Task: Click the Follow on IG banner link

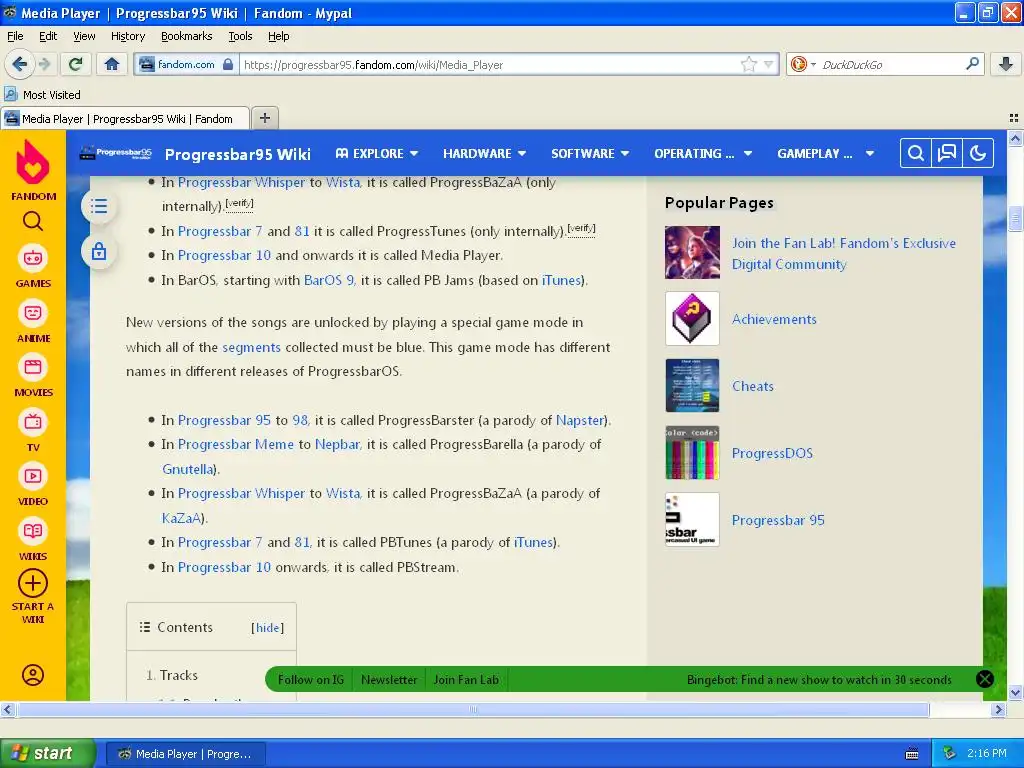Action: click(x=311, y=680)
